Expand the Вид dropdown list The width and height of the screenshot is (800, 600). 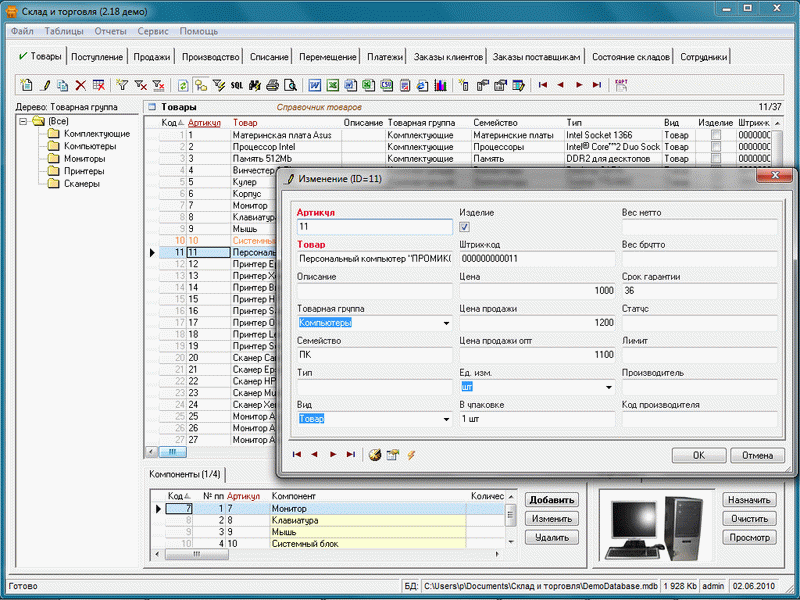(445, 420)
